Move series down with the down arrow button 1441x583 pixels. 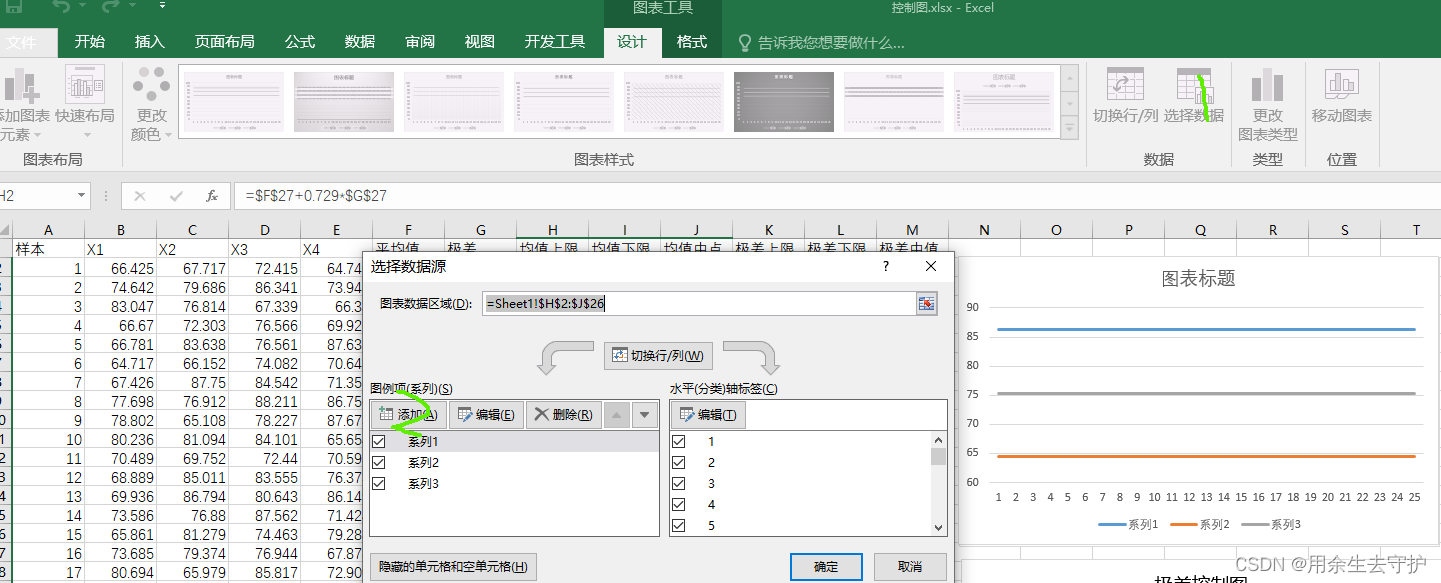645,415
